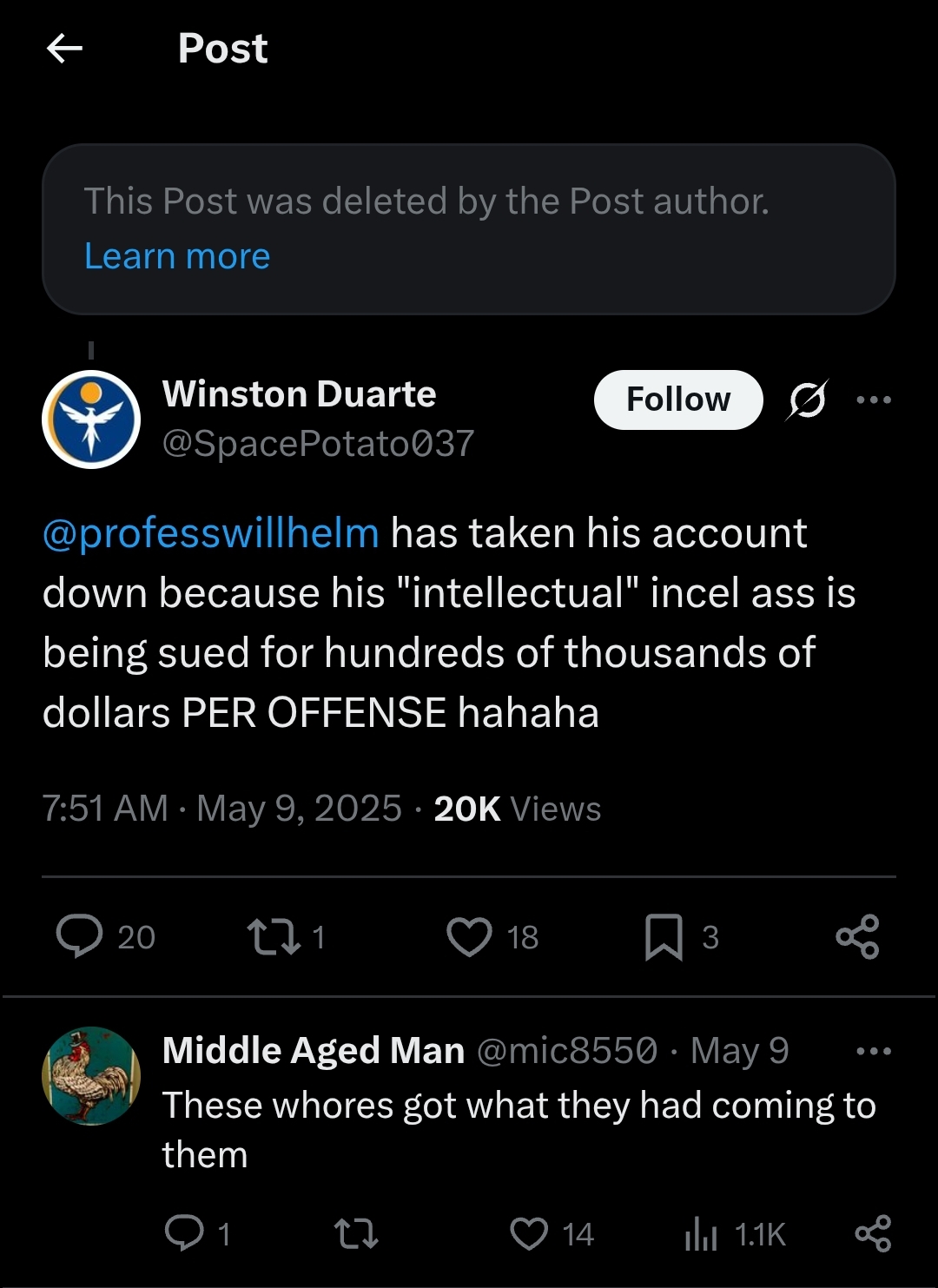Follow Winston Duarte
This screenshot has width=938, height=1288.
[x=678, y=400]
